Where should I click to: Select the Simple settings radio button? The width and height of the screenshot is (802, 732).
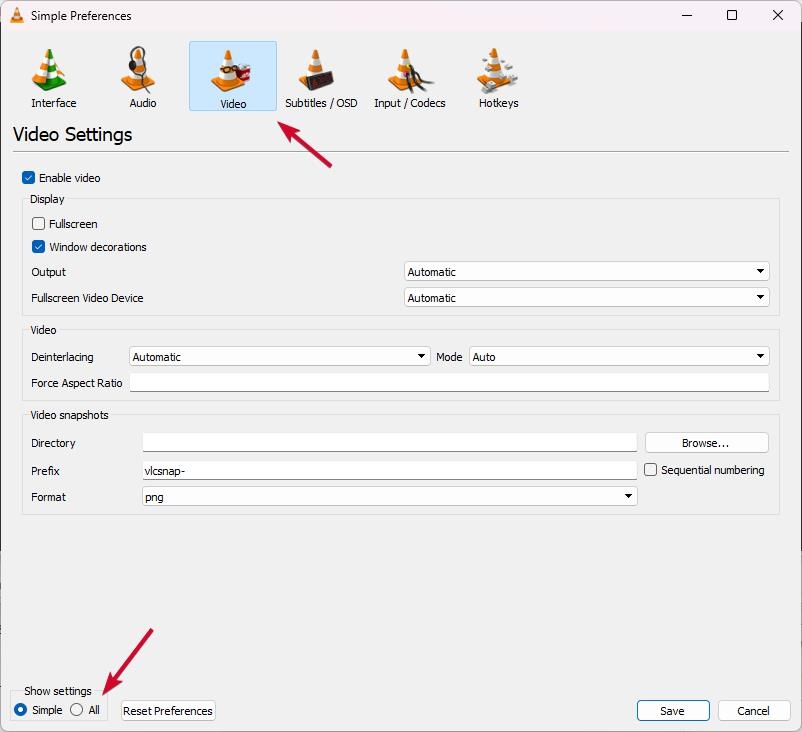click(x=20, y=710)
